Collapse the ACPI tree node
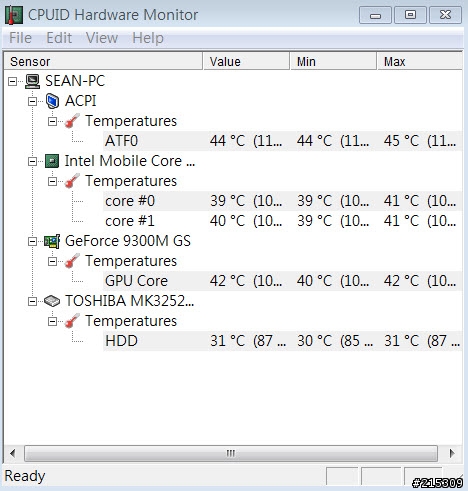 pyautogui.click(x=32, y=101)
